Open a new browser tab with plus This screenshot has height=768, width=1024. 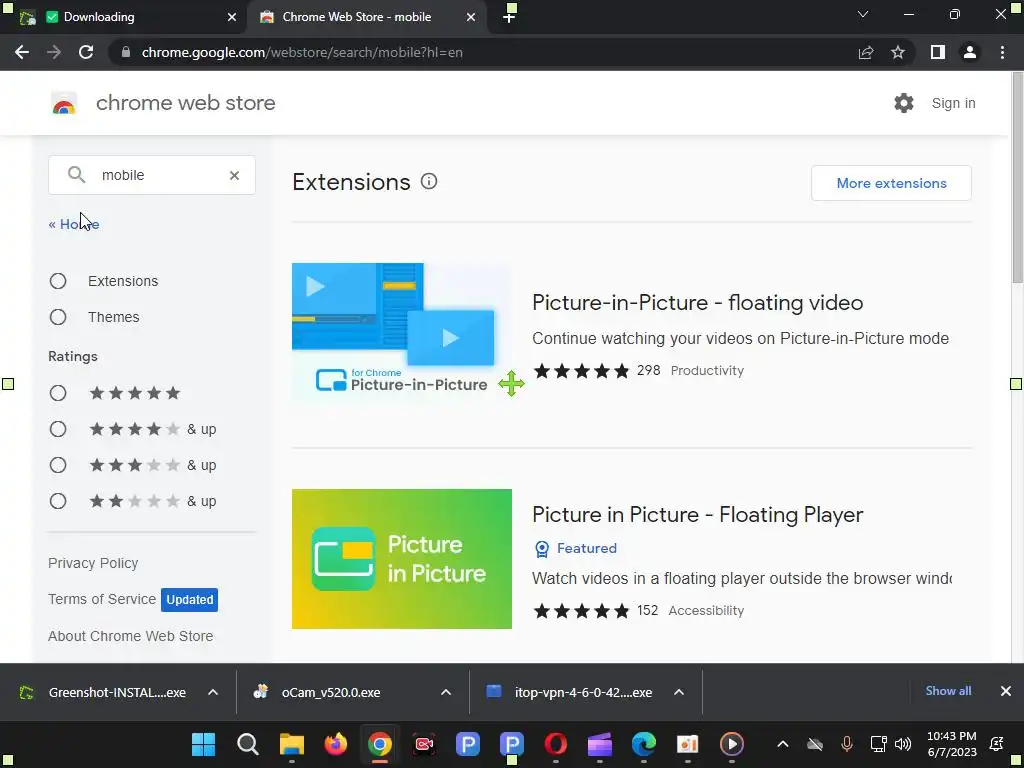click(509, 17)
